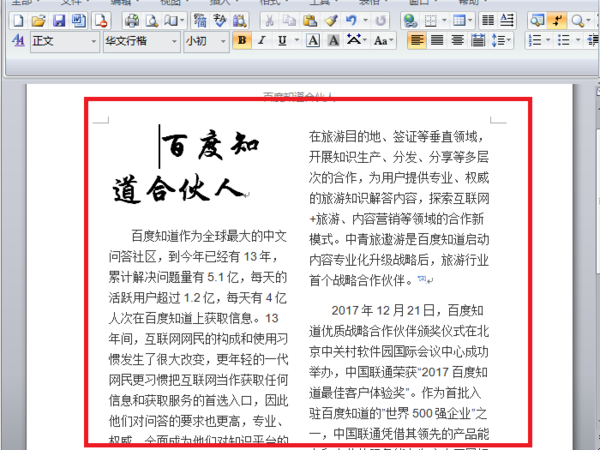This screenshot has height=450, width=600.
Task: Run spelling check icon with checkmark
Action: [220, 20]
